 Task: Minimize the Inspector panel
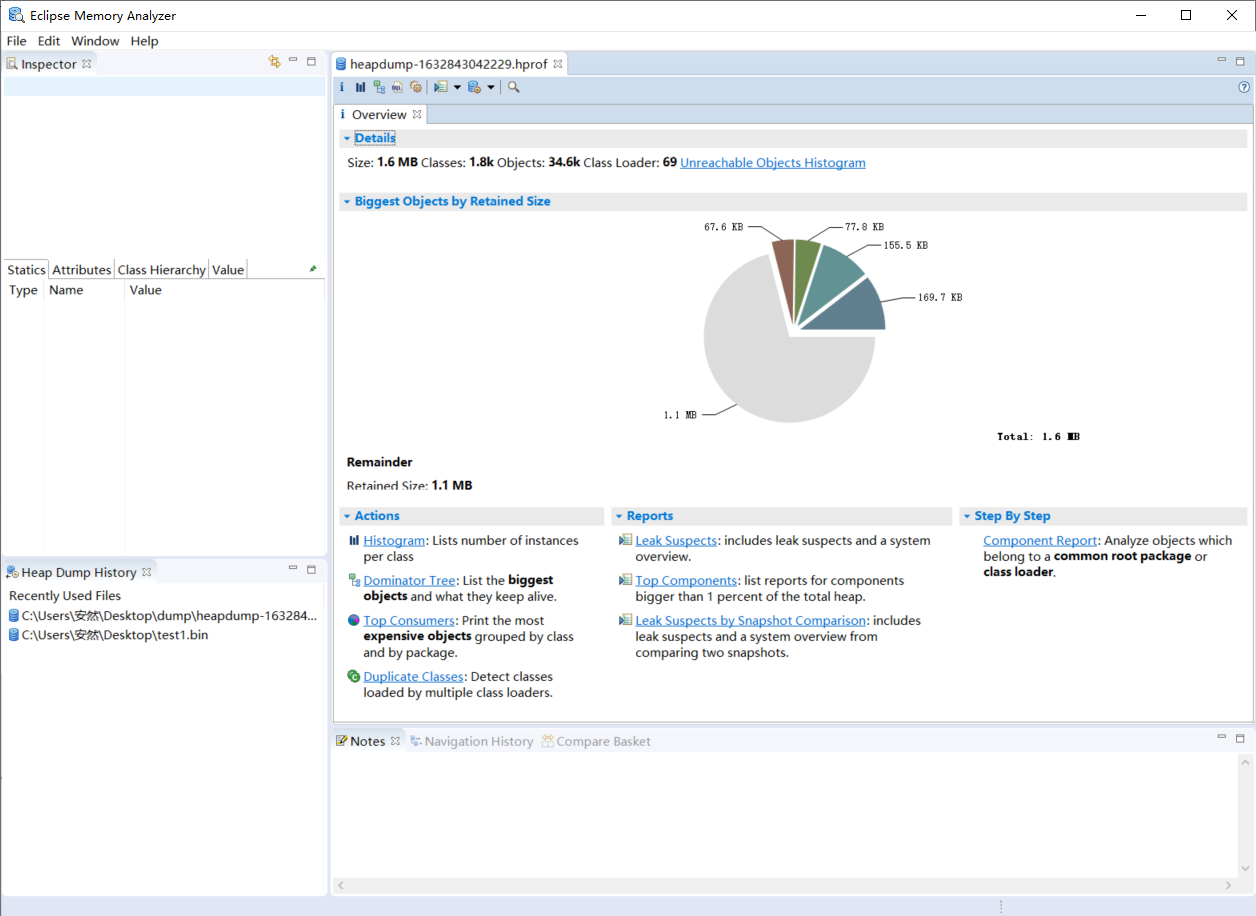(x=293, y=61)
